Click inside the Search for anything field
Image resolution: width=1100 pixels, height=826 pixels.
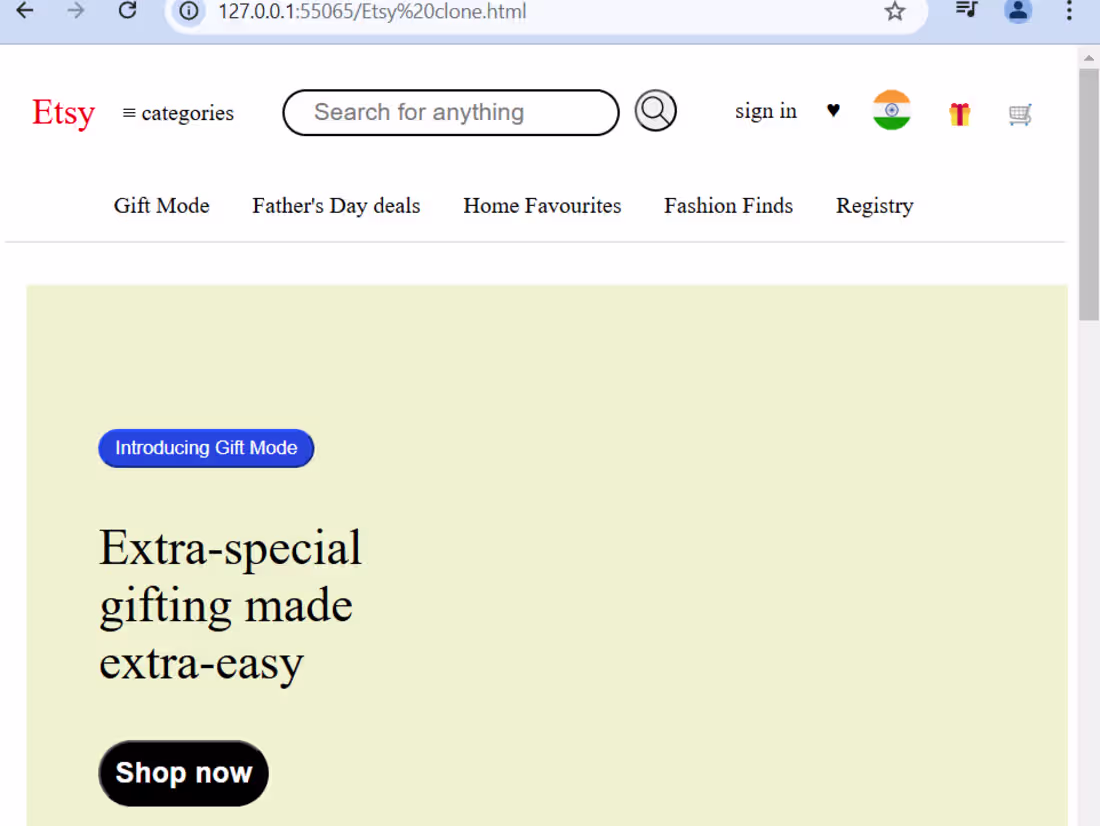click(450, 112)
